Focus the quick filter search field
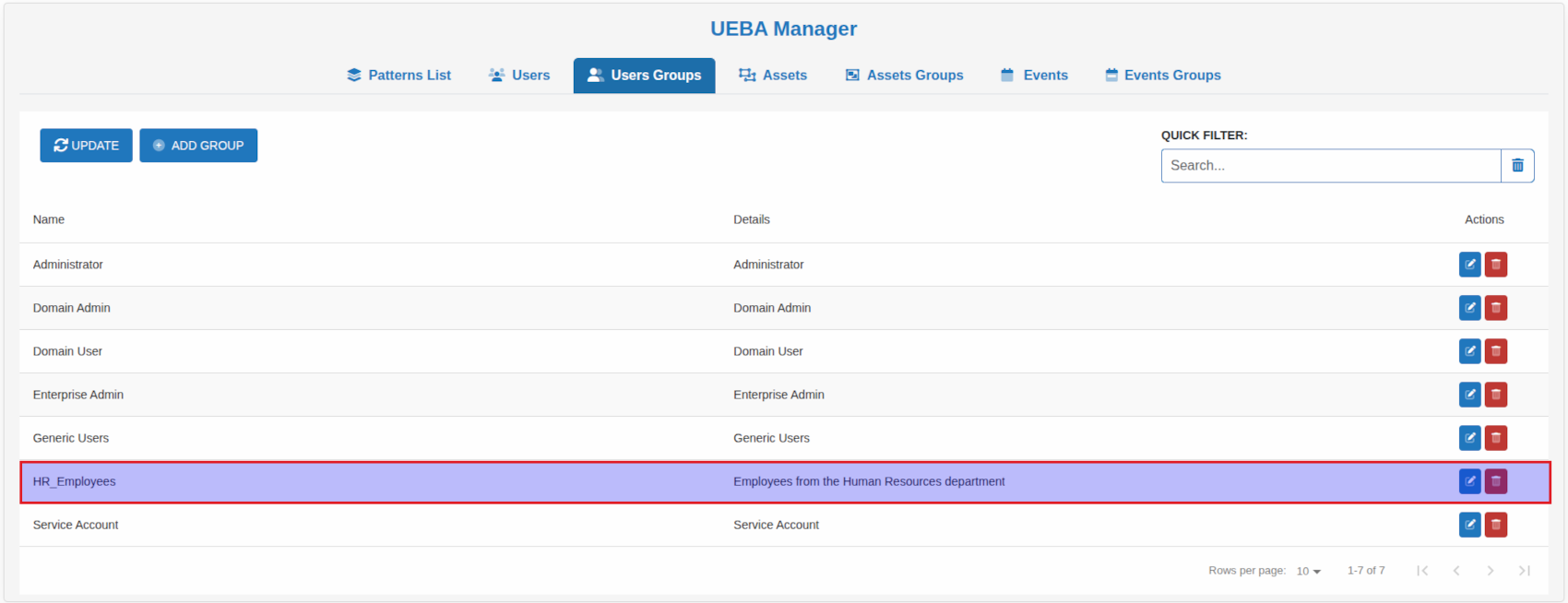Image resolution: width=1568 pixels, height=603 pixels. (1331, 166)
